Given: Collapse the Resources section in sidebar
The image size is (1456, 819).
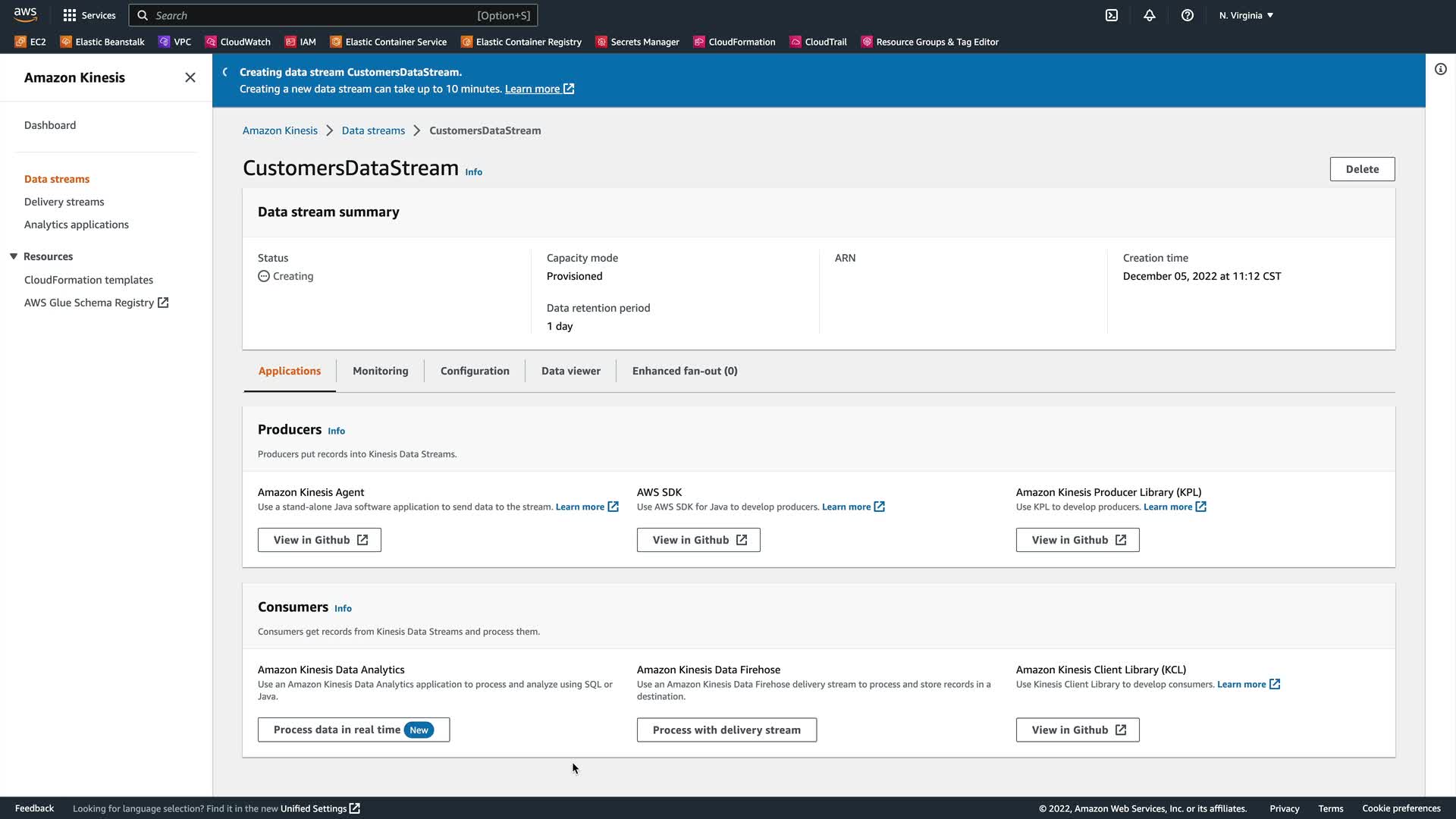Looking at the screenshot, I should click(x=14, y=256).
